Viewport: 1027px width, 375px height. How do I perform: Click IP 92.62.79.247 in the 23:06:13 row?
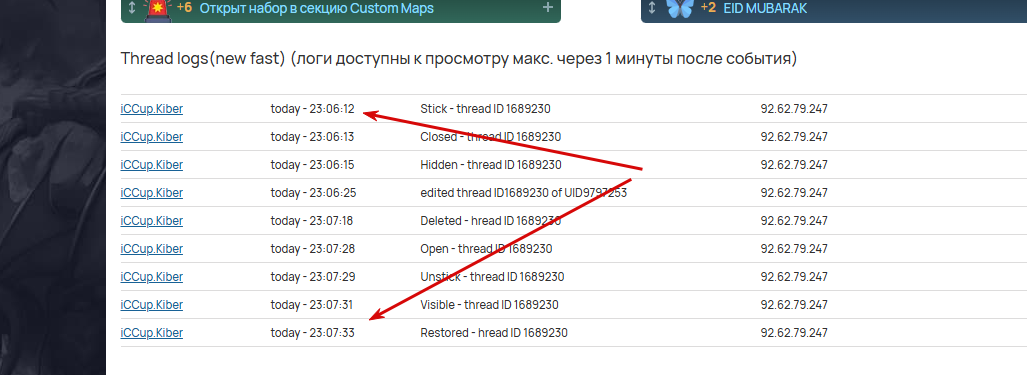[x=794, y=137]
